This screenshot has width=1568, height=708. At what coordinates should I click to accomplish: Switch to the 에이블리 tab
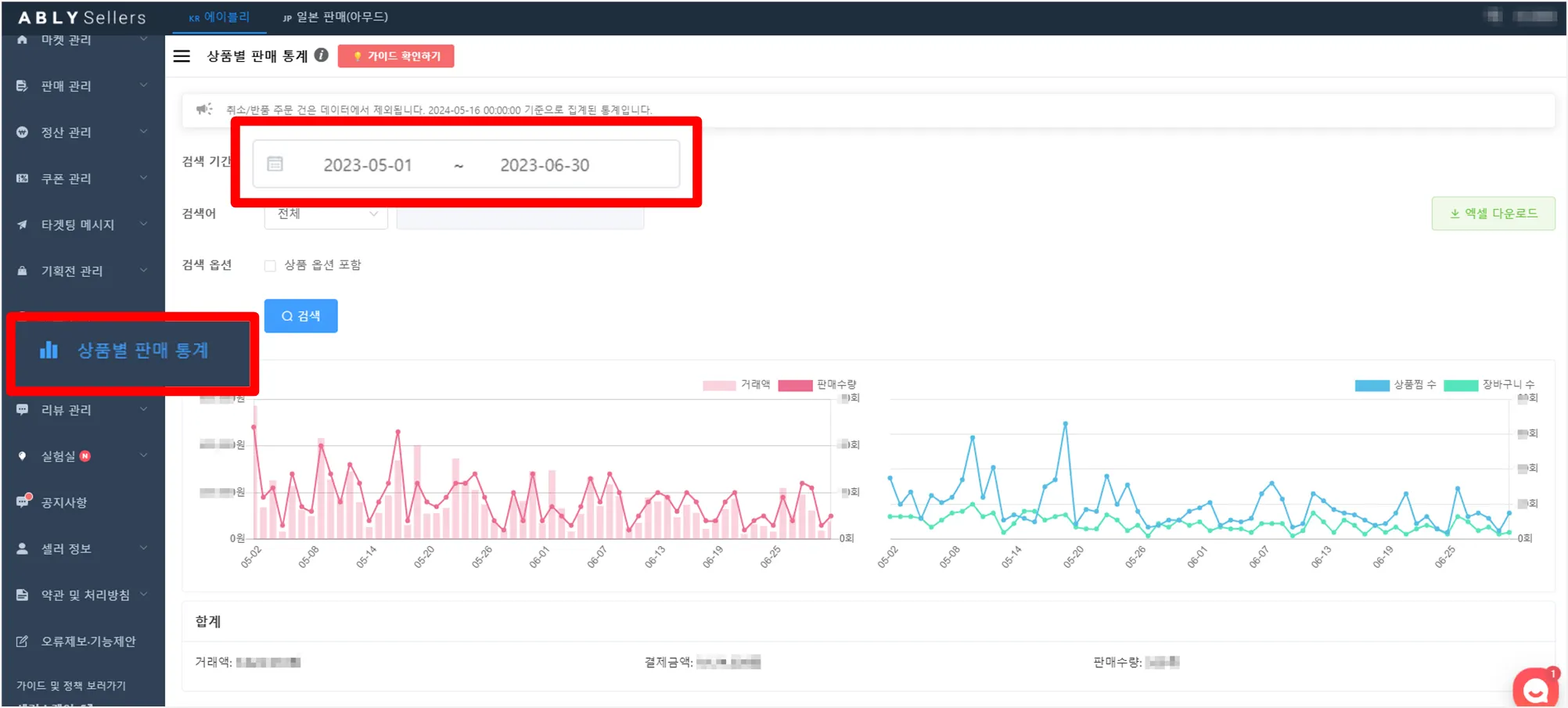tap(219, 17)
